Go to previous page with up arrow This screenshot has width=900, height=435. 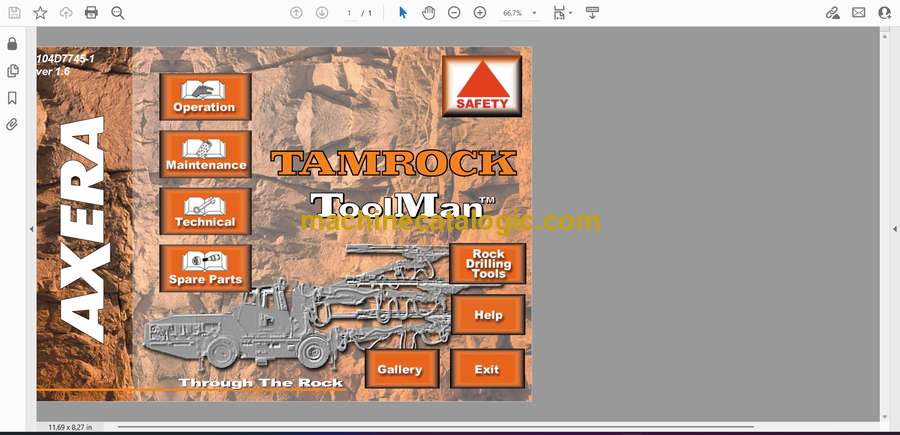[x=296, y=13]
